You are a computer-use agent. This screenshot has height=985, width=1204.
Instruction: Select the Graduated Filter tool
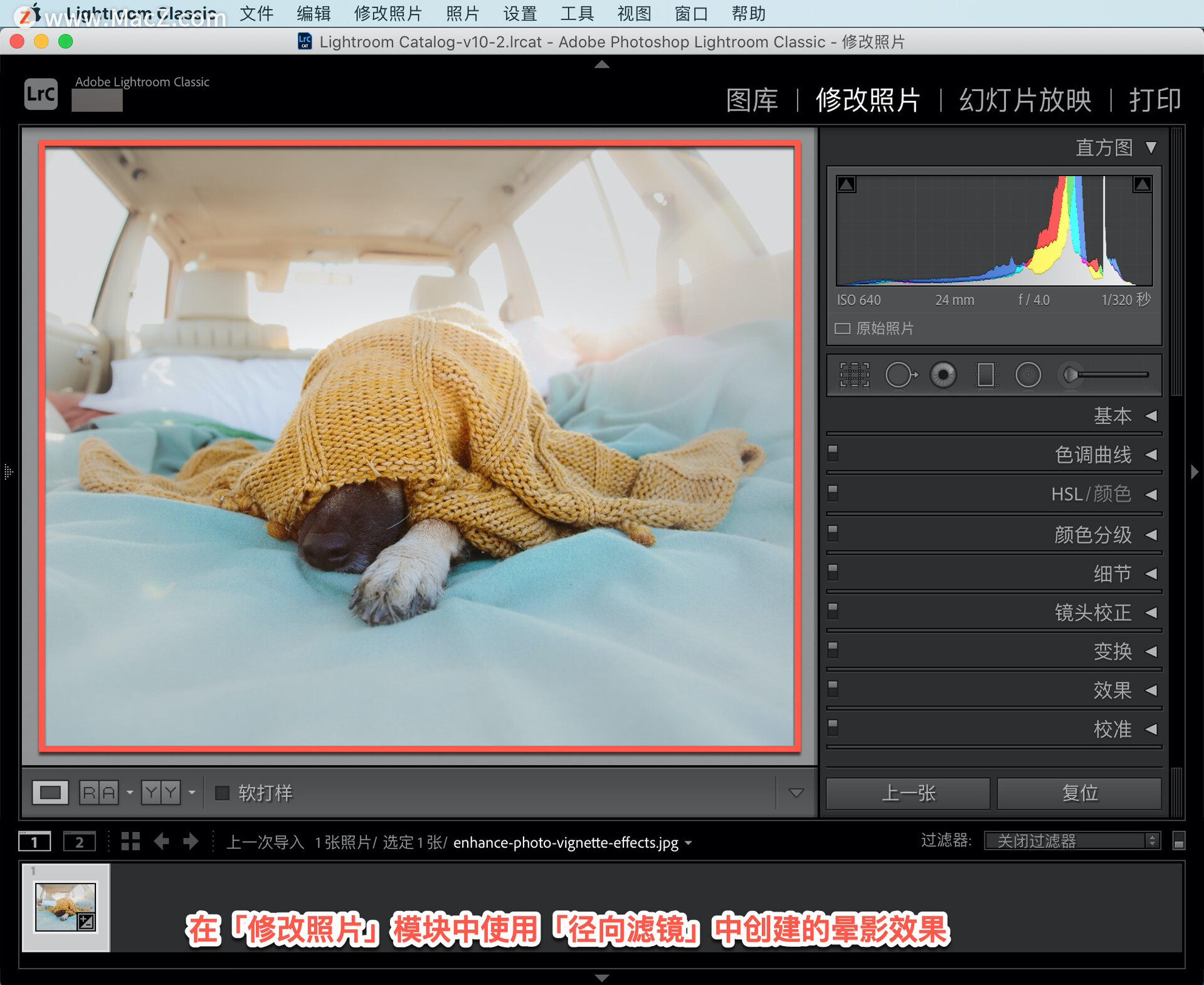(x=985, y=375)
